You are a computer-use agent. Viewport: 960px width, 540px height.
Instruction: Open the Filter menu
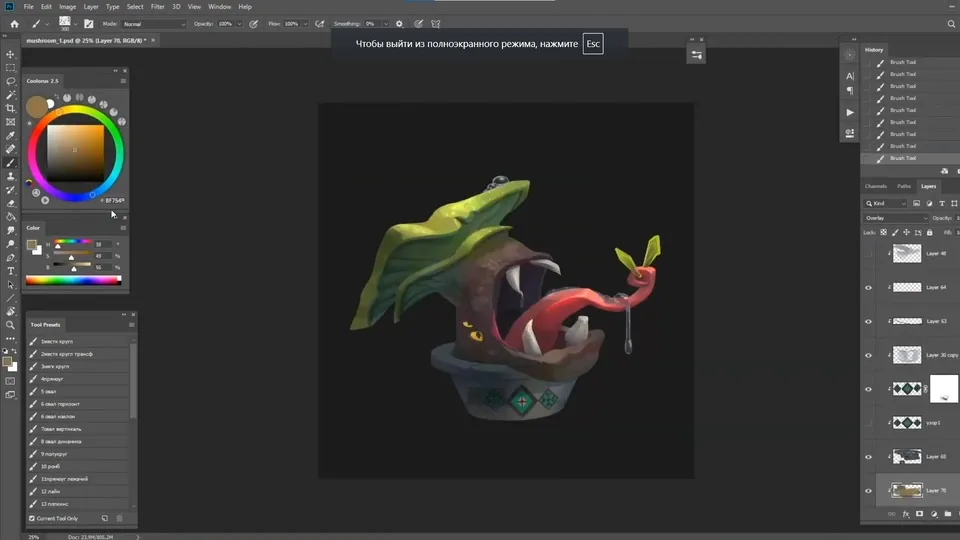point(157,7)
